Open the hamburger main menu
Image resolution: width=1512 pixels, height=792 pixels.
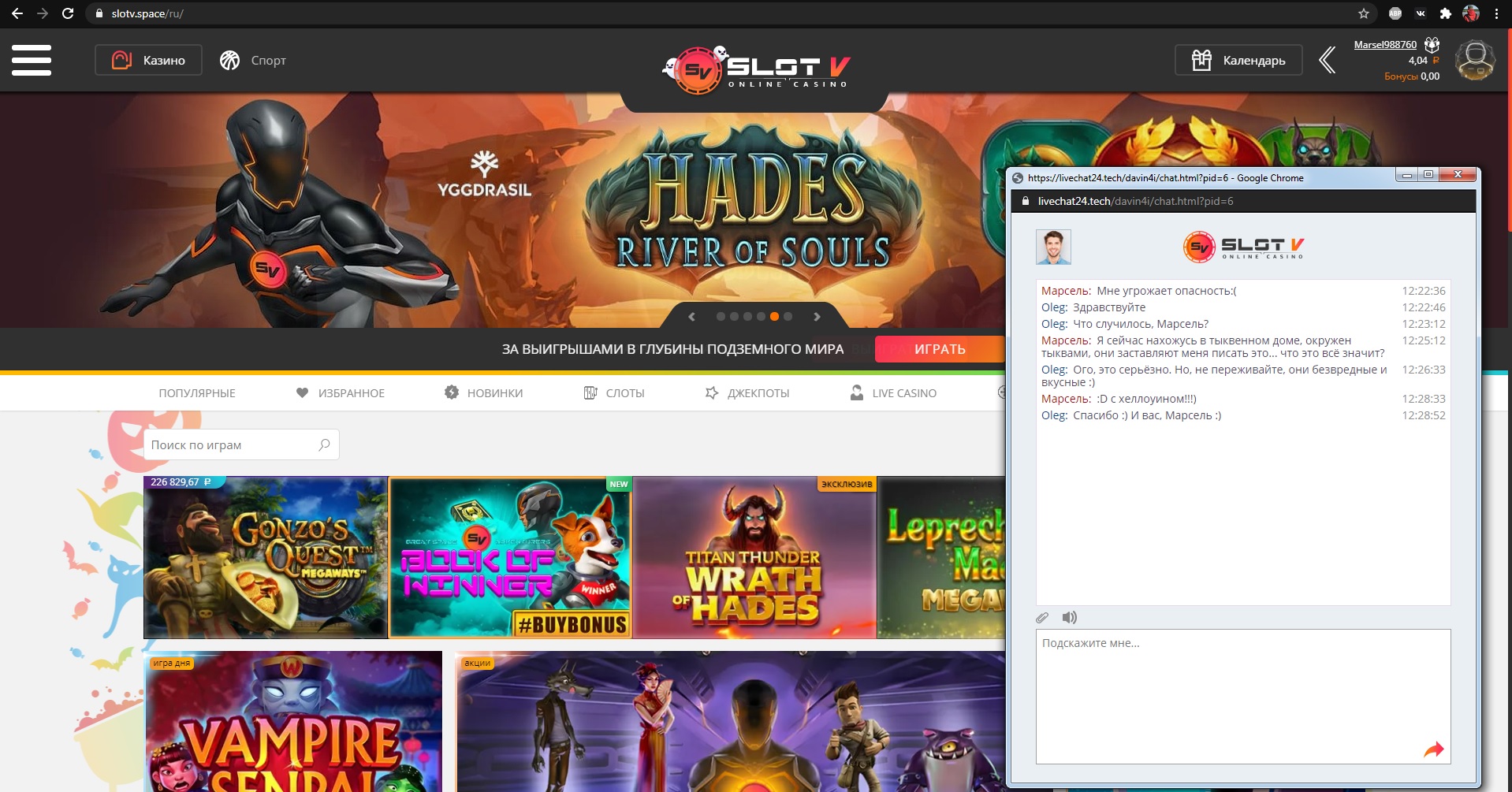coord(32,60)
